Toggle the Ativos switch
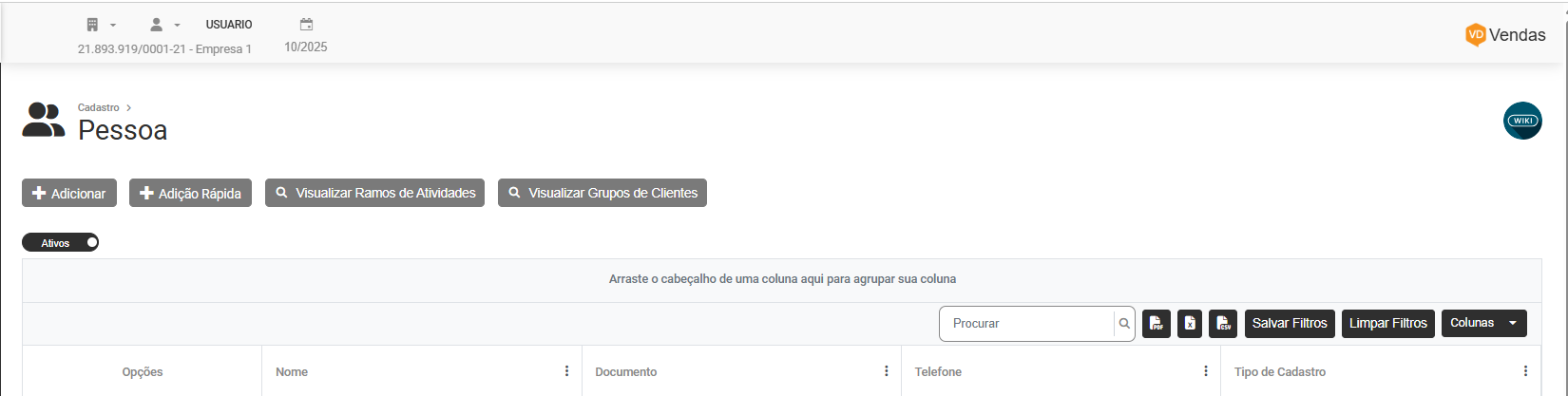This screenshot has height=396, width=1568. 61,243
